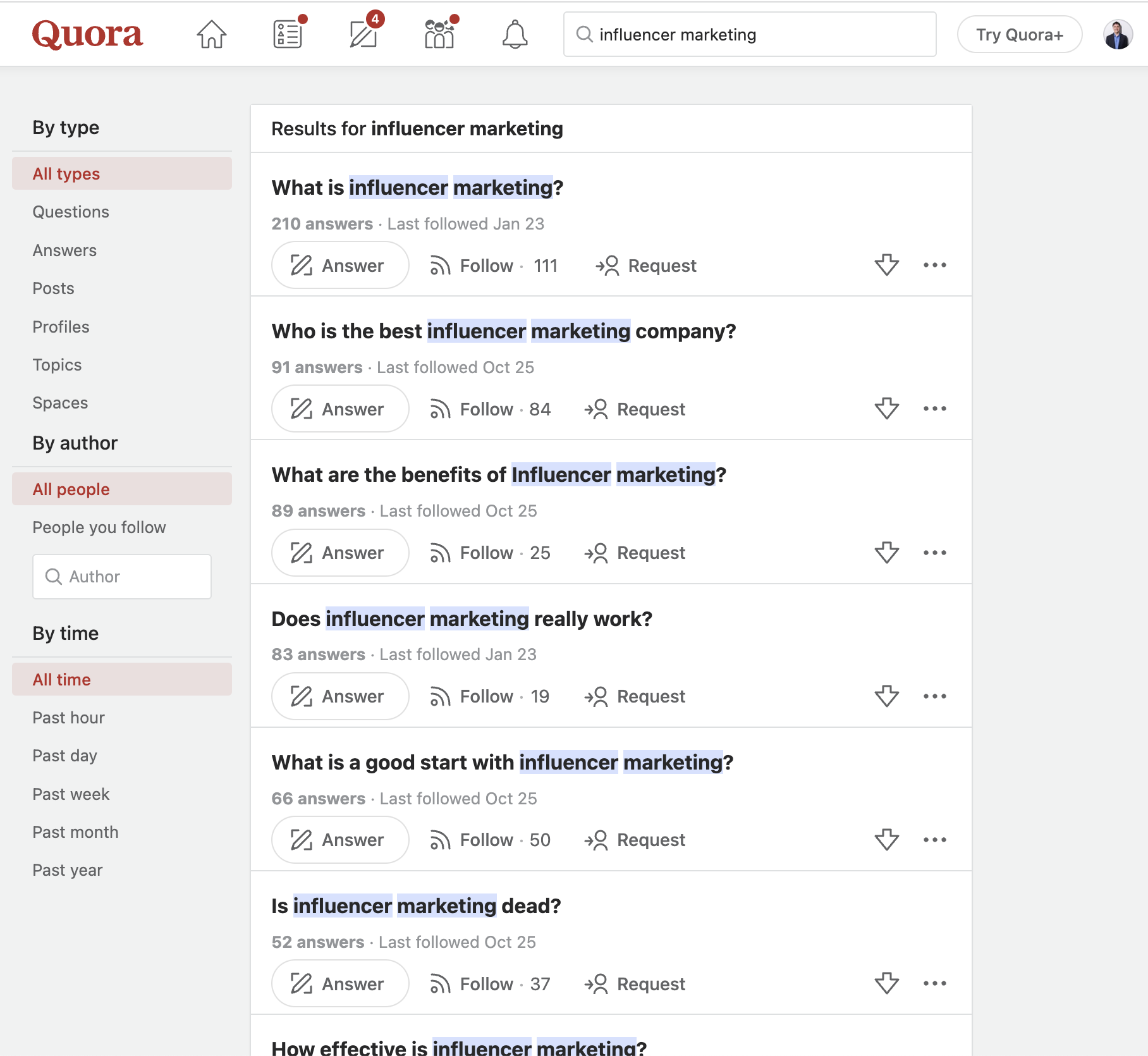
Task: Follow the question with 84 followers
Action: [490, 409]
